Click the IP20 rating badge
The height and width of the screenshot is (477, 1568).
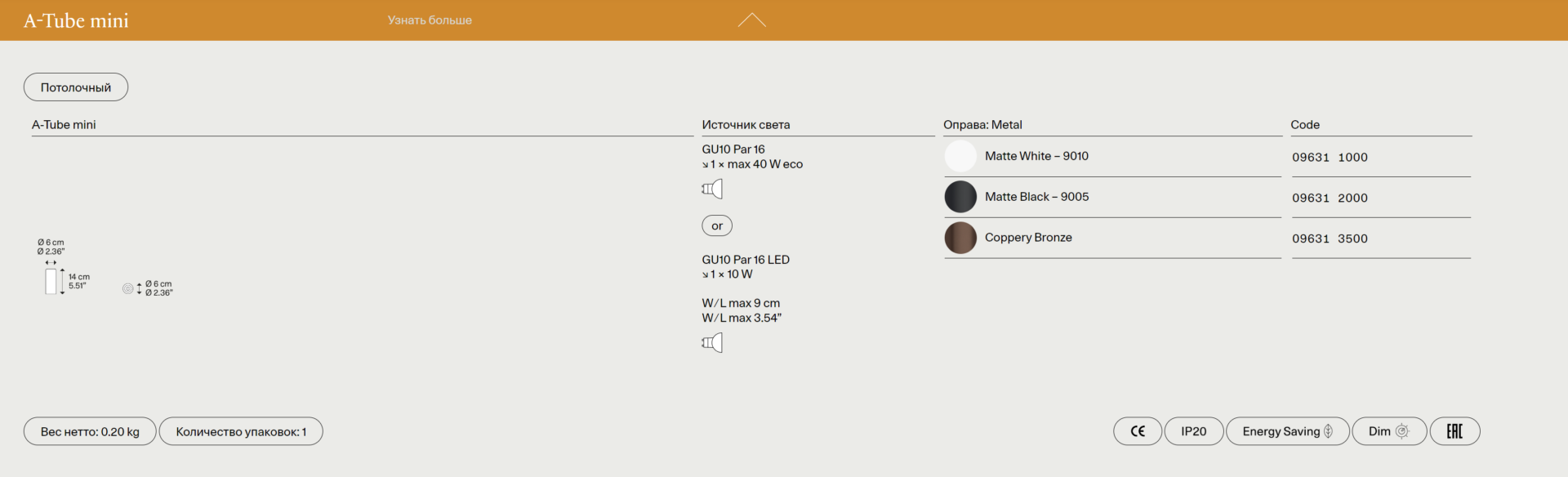click(1193, 431)
